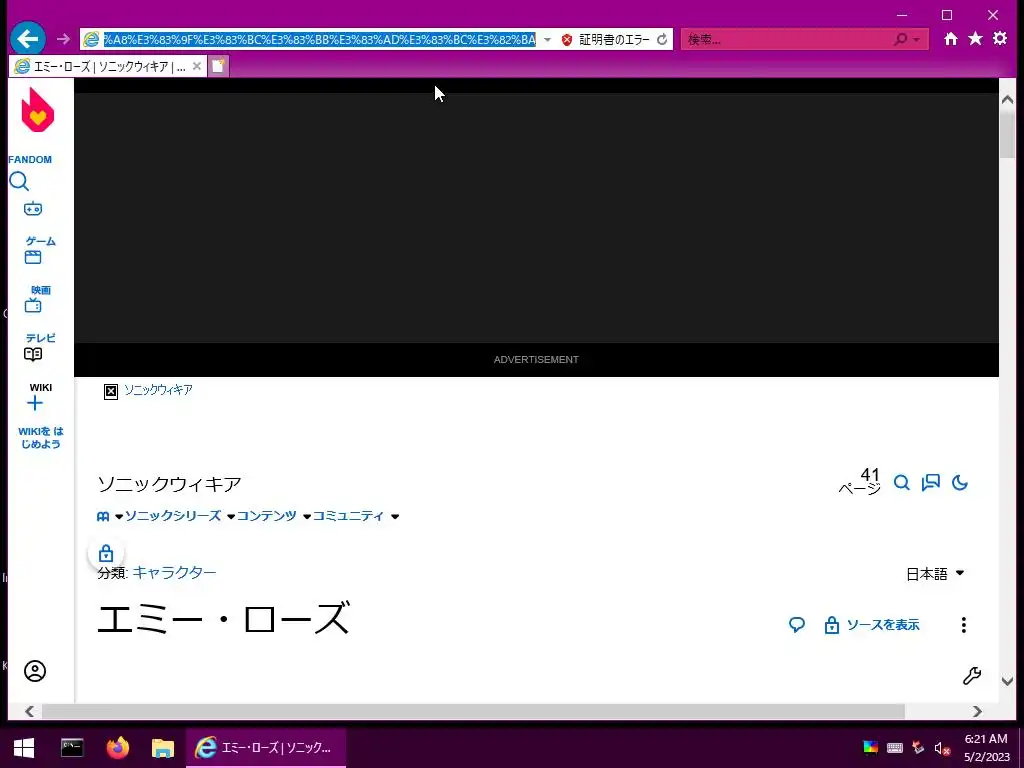
Task: Click the ソニックウィキア wiki title heading
Action: (x=169, y=484)
